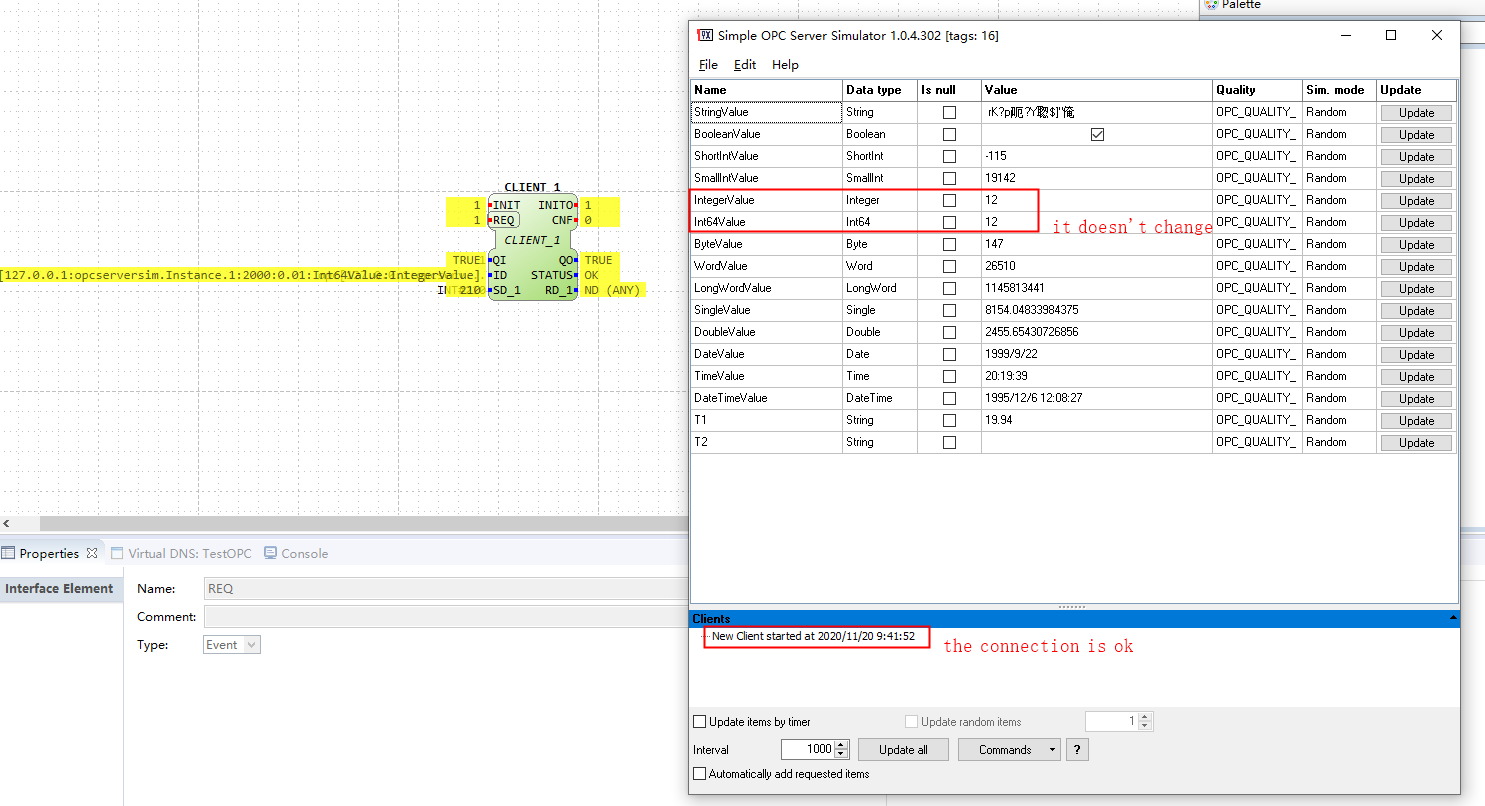Click the Name field containing REQ

[x=445, y=589]
